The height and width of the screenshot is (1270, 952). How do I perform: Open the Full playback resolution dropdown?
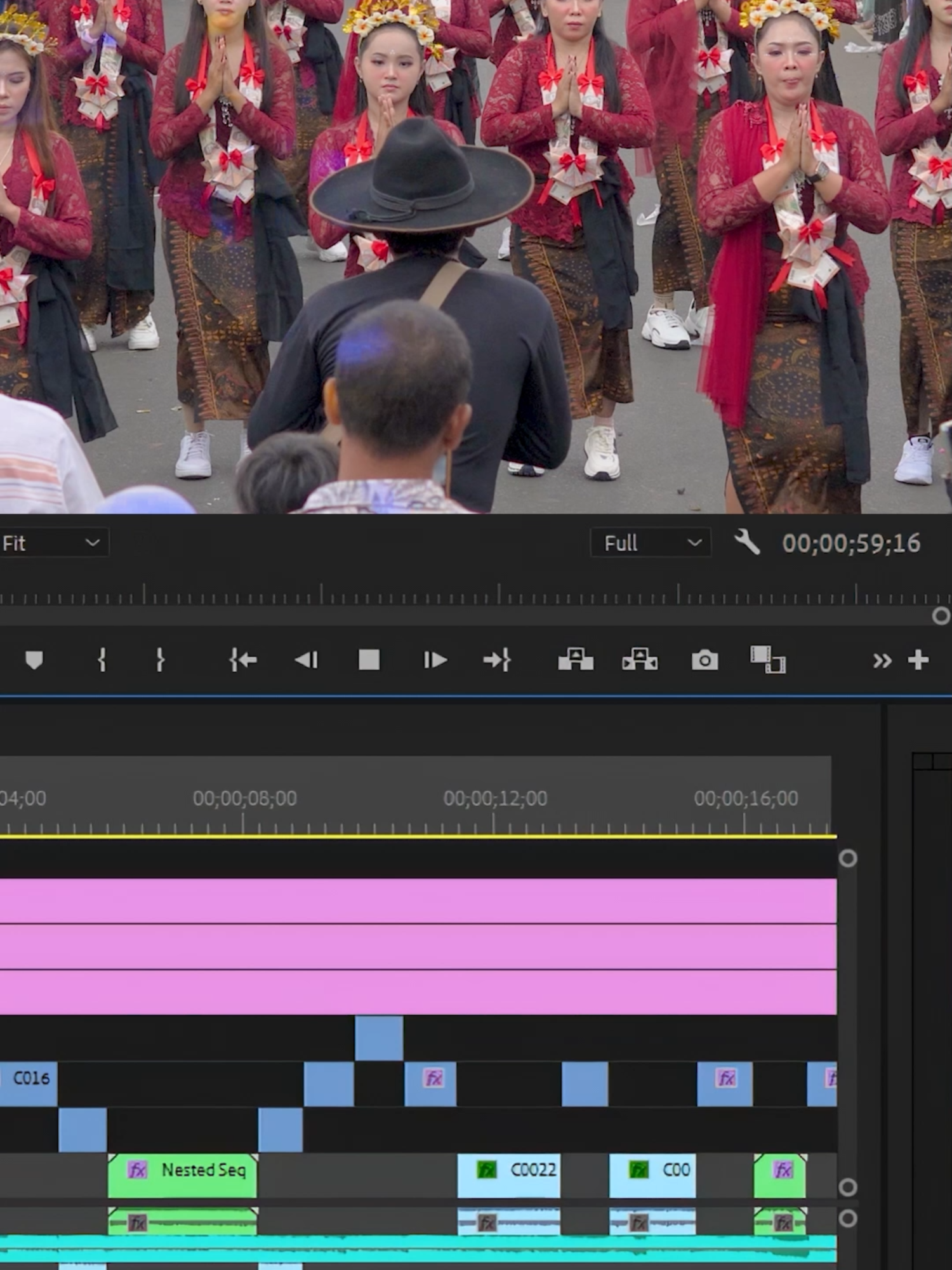(x=651, y=543)
